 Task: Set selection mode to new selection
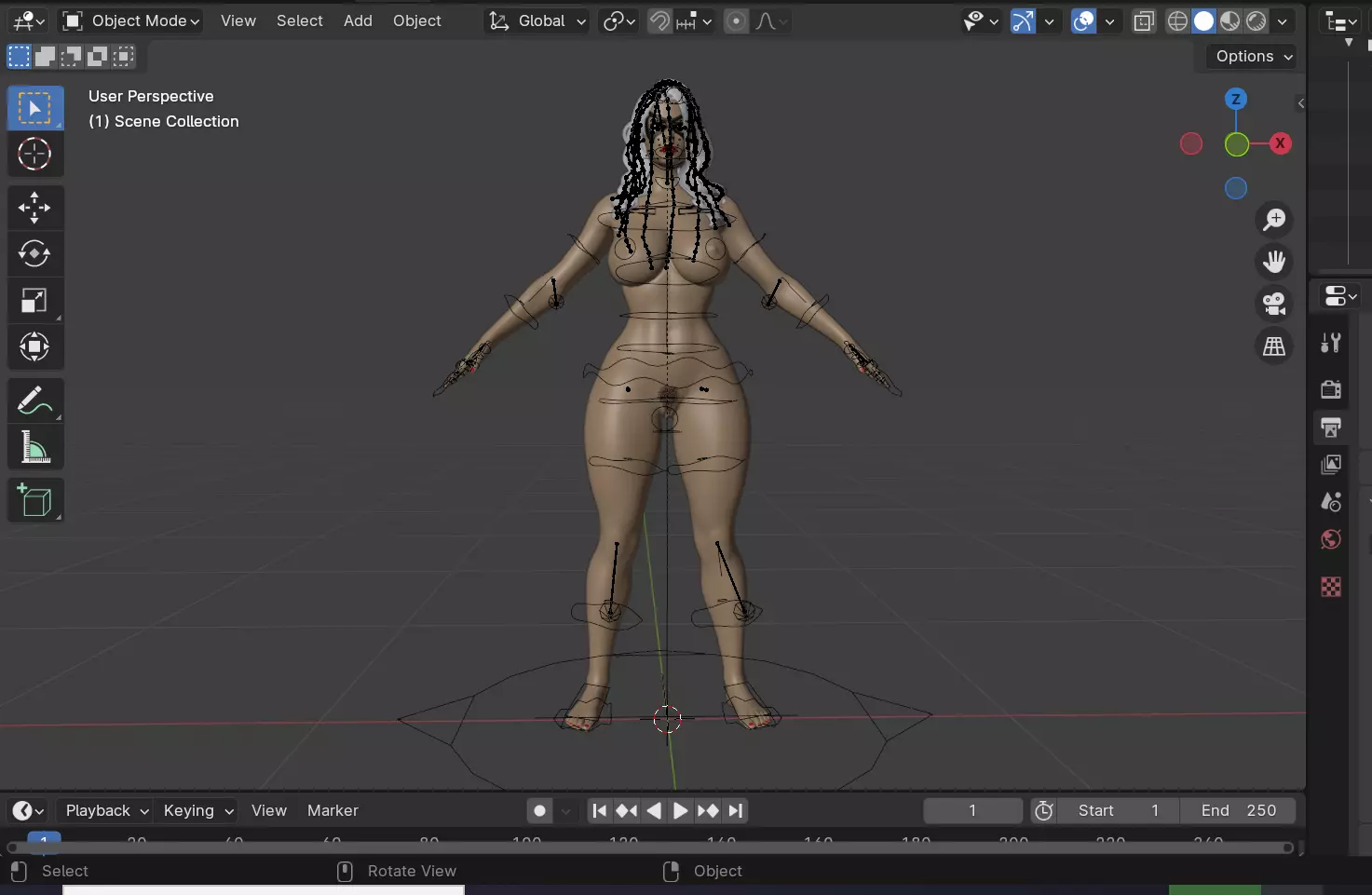19,57
